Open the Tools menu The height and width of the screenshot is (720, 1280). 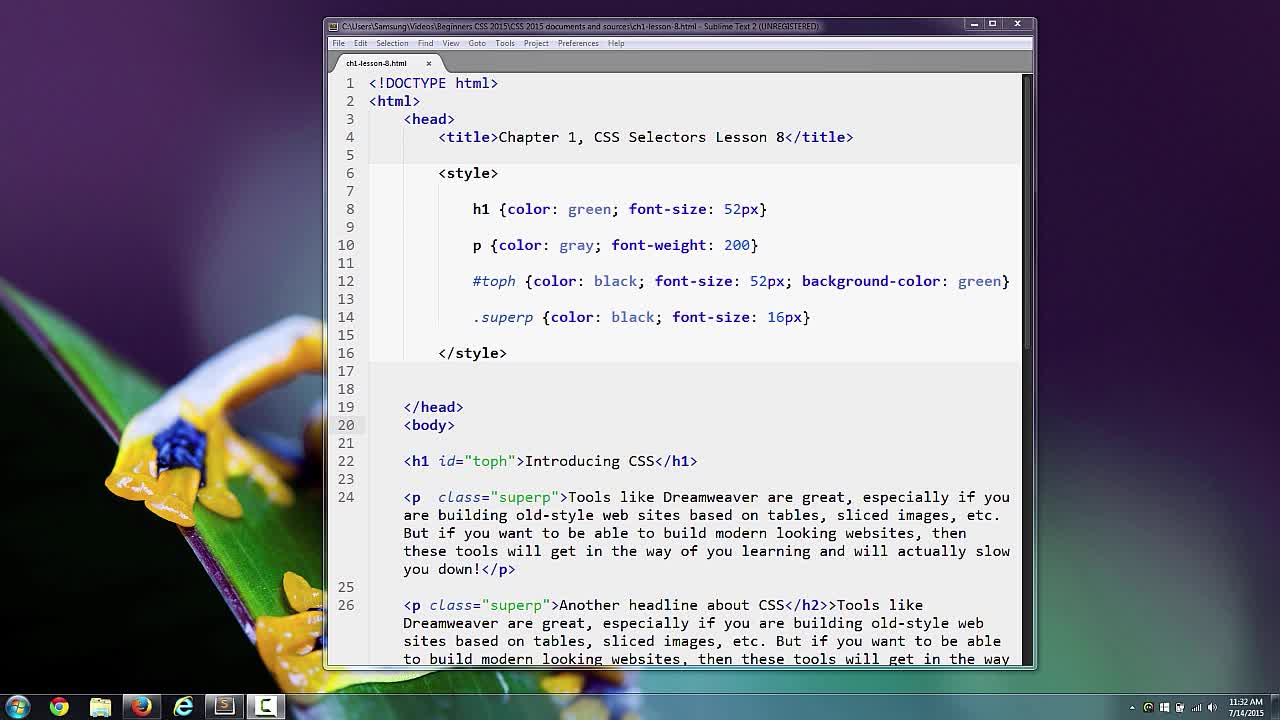(x=505, y=43)
